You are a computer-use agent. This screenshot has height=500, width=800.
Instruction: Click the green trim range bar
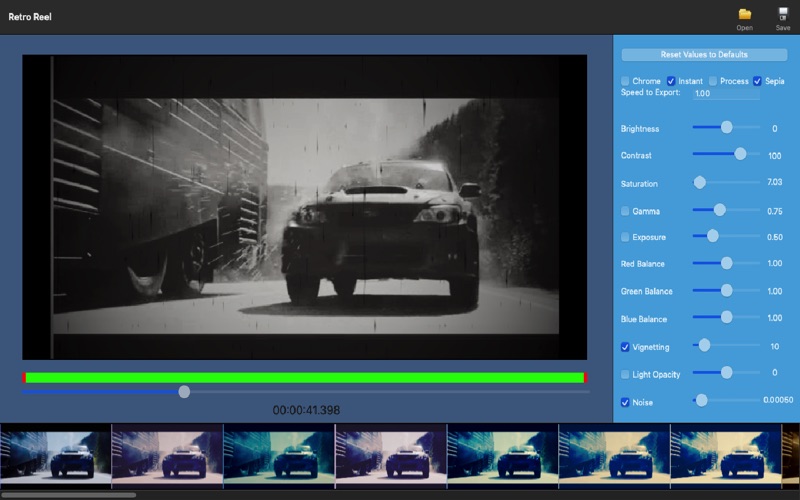click(x=305, y=378)
